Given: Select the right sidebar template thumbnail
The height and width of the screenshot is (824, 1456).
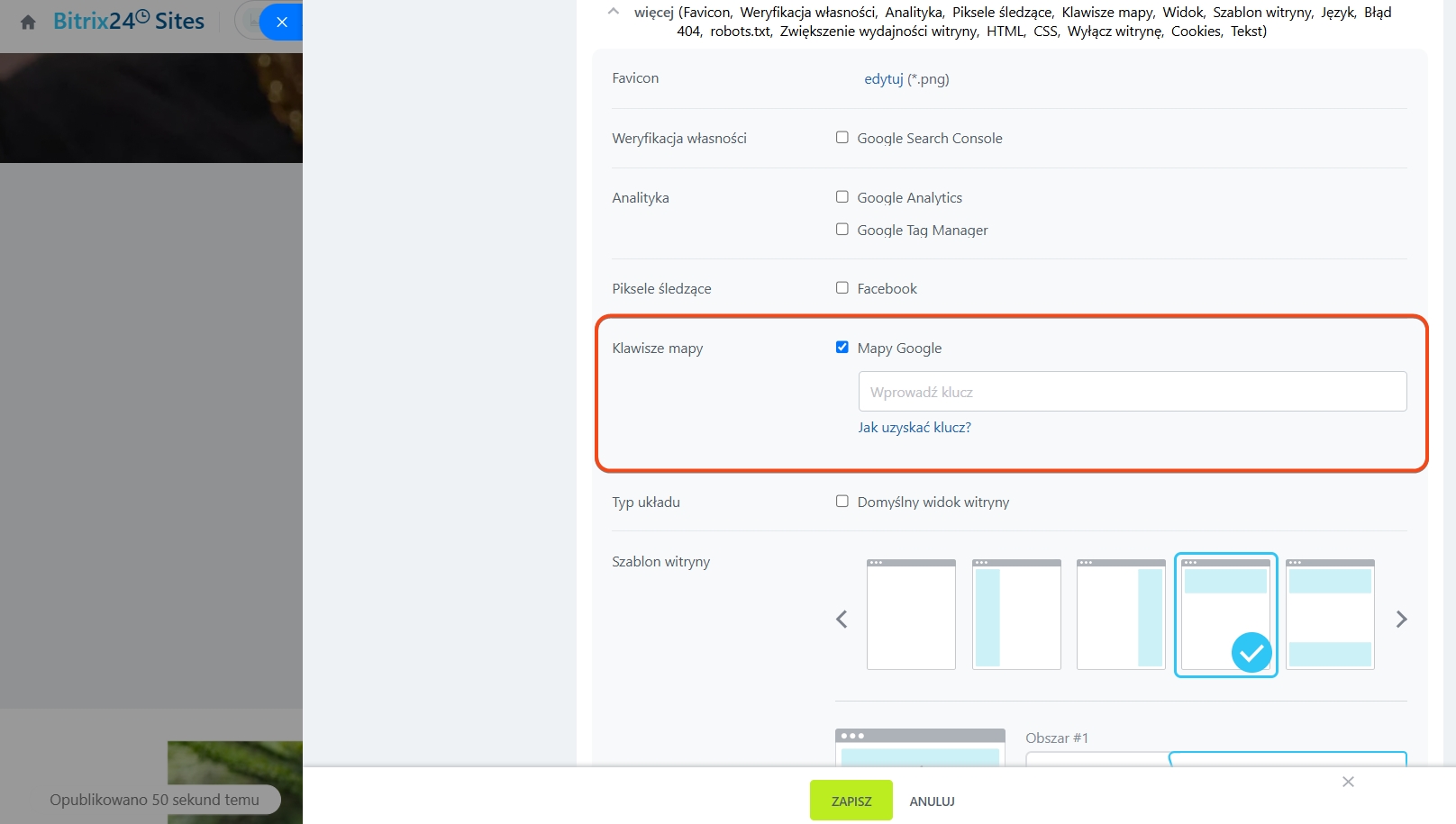Looking at the screenshot, I should [x=1121, y=615].
